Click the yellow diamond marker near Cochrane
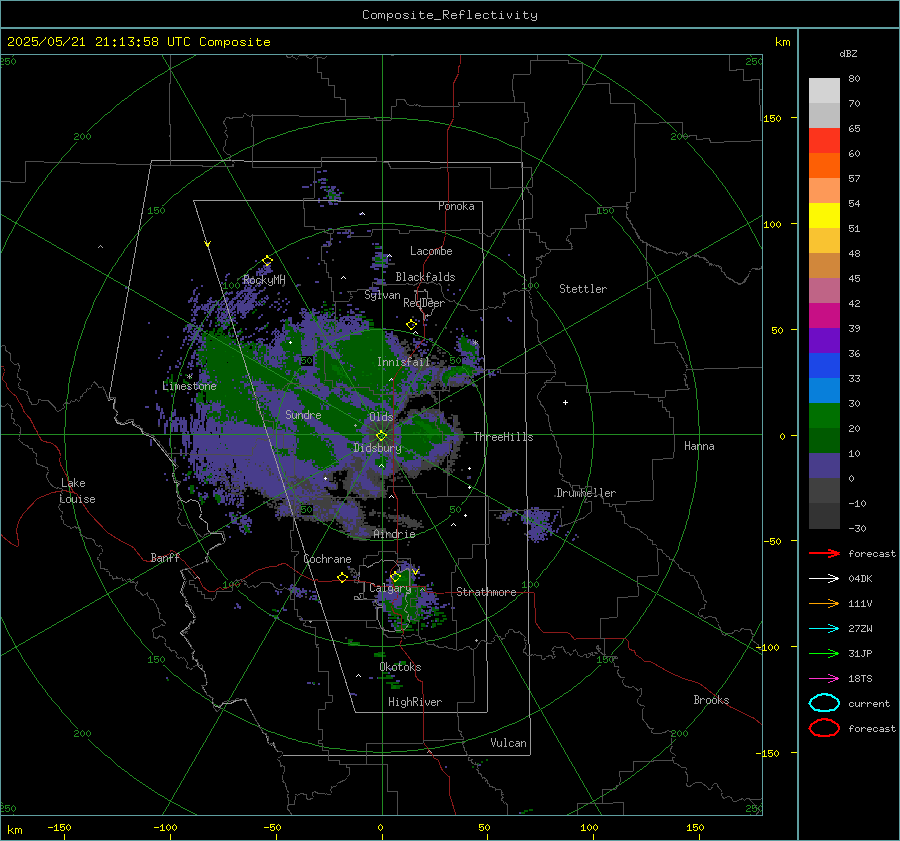 pyautogui.click(x=343, y=578)
